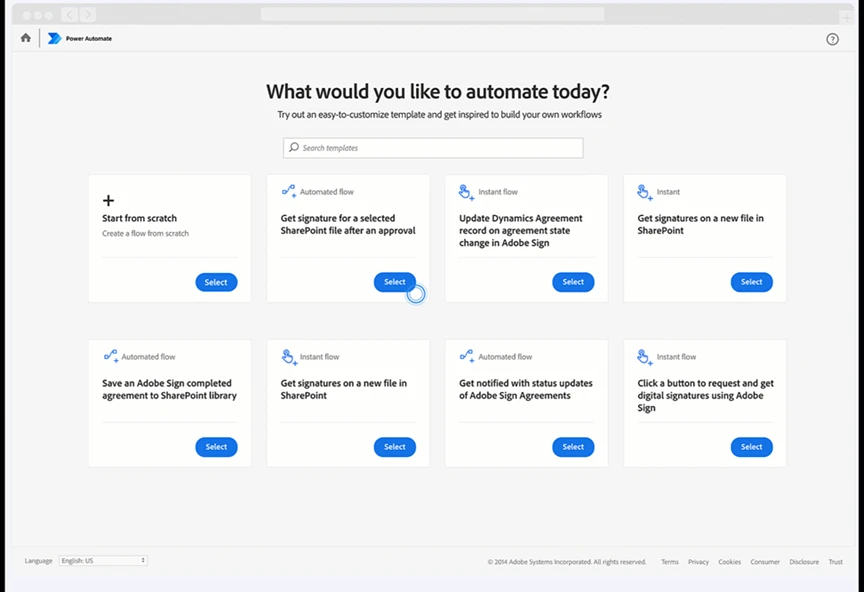Click the Automated flow icon on the Adobe Sign library template
The width and height of the screenshot is (864, 592).
[110, 356]
